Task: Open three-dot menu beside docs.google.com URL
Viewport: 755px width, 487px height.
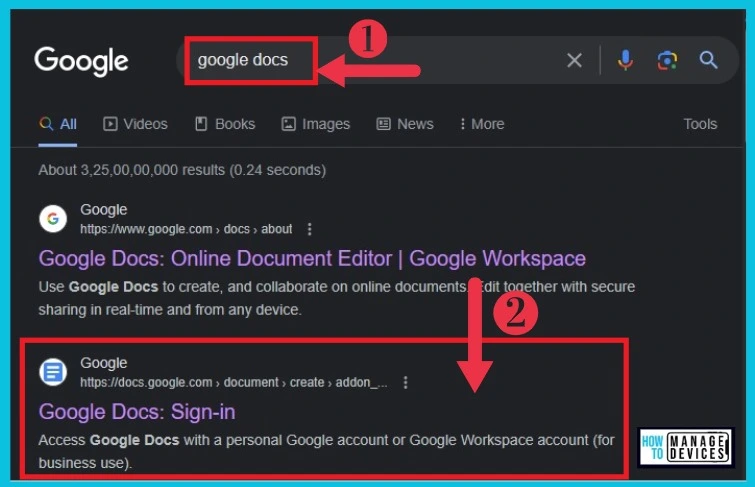Action: point(405,382)
